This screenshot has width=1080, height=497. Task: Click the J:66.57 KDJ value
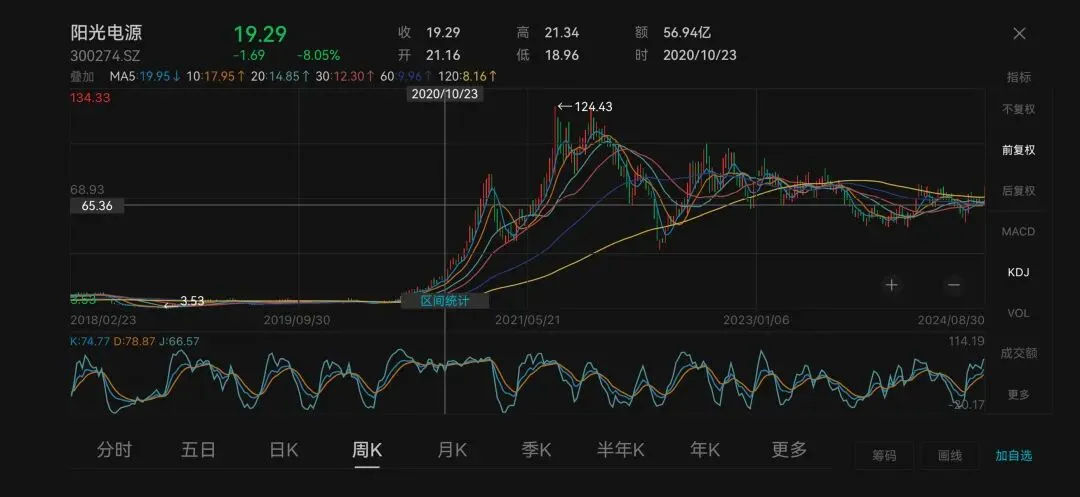(x=179, y=341)
